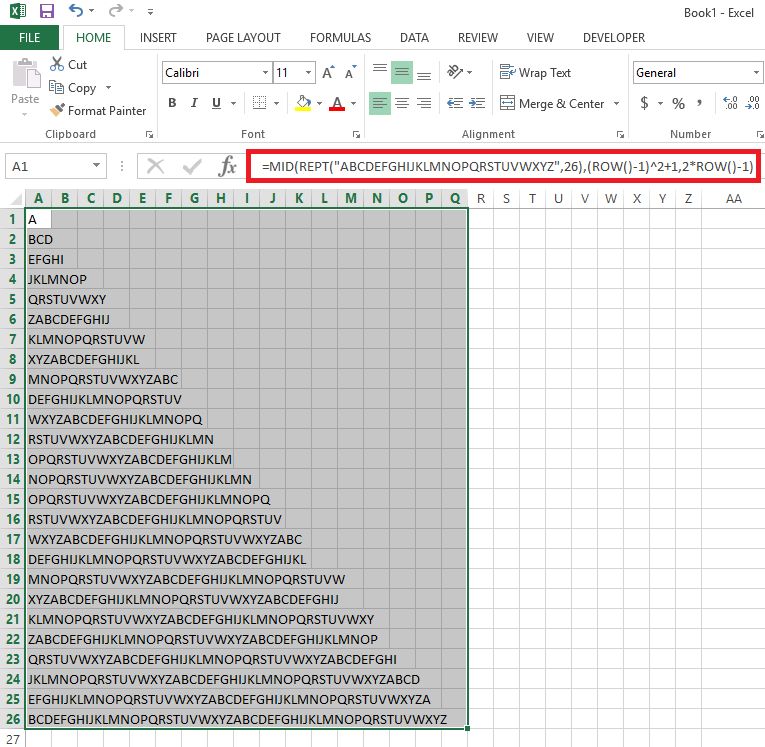765x747 pixels.
Task: Open the Font Color dropdown arrow
Action: 353,103
